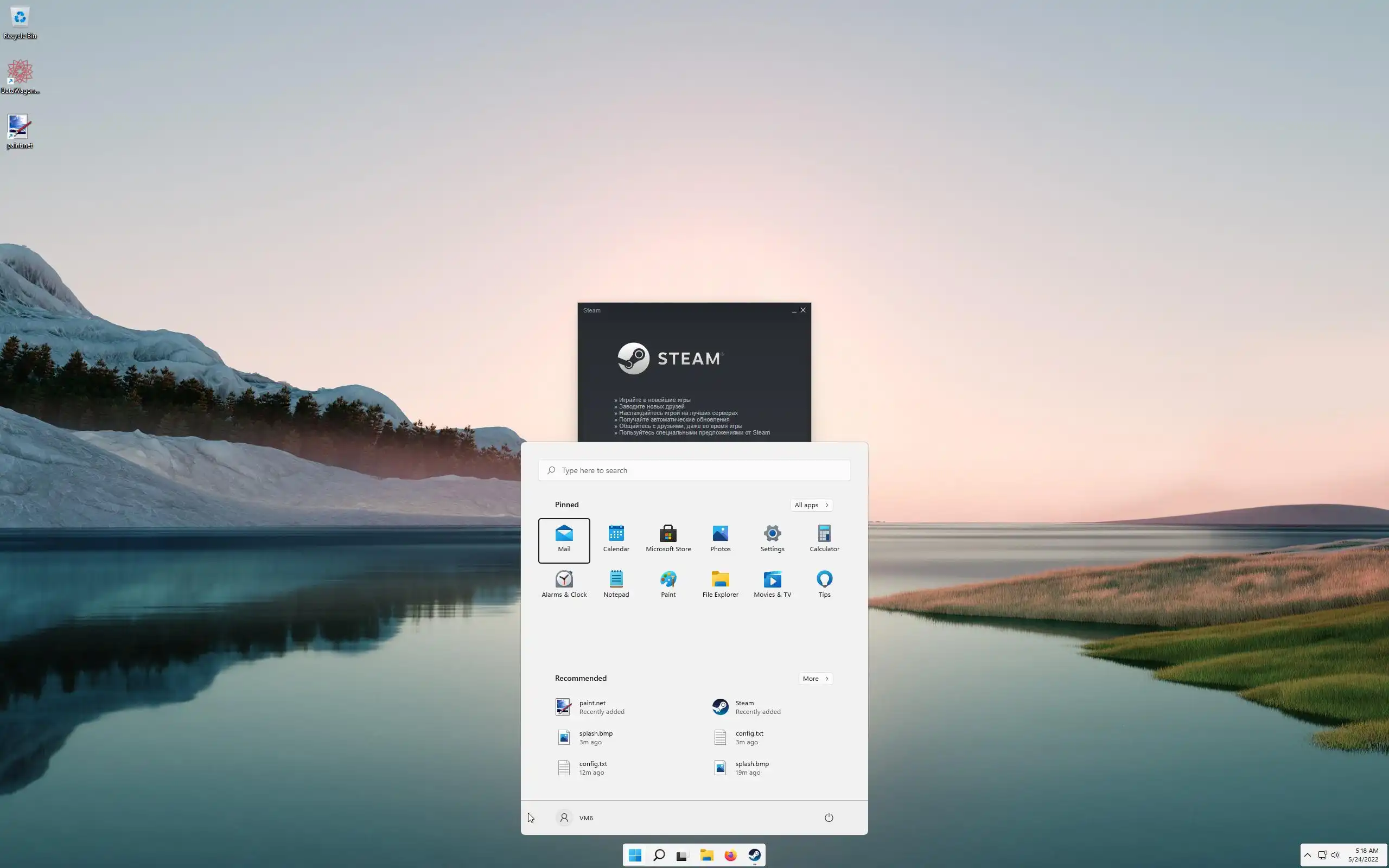Click the Firefox icon in the taskbar
This screenshot has height=868, width=1389.
tap(730, 856)
